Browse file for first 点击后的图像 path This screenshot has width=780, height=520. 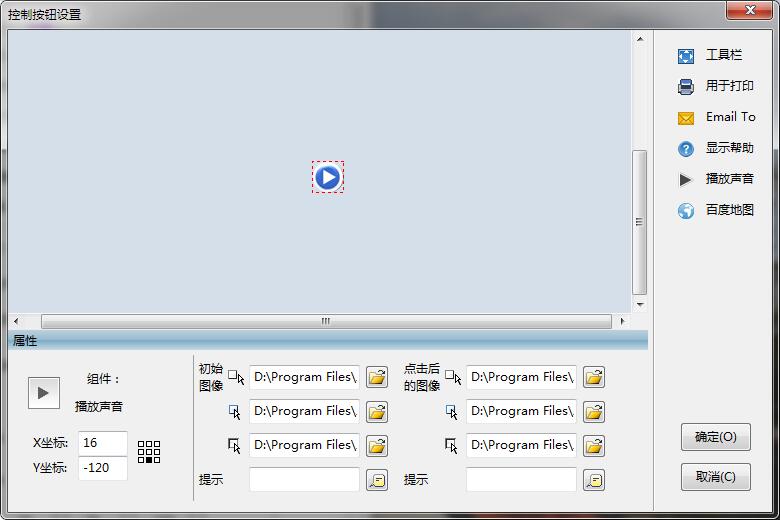pos(594,377)
